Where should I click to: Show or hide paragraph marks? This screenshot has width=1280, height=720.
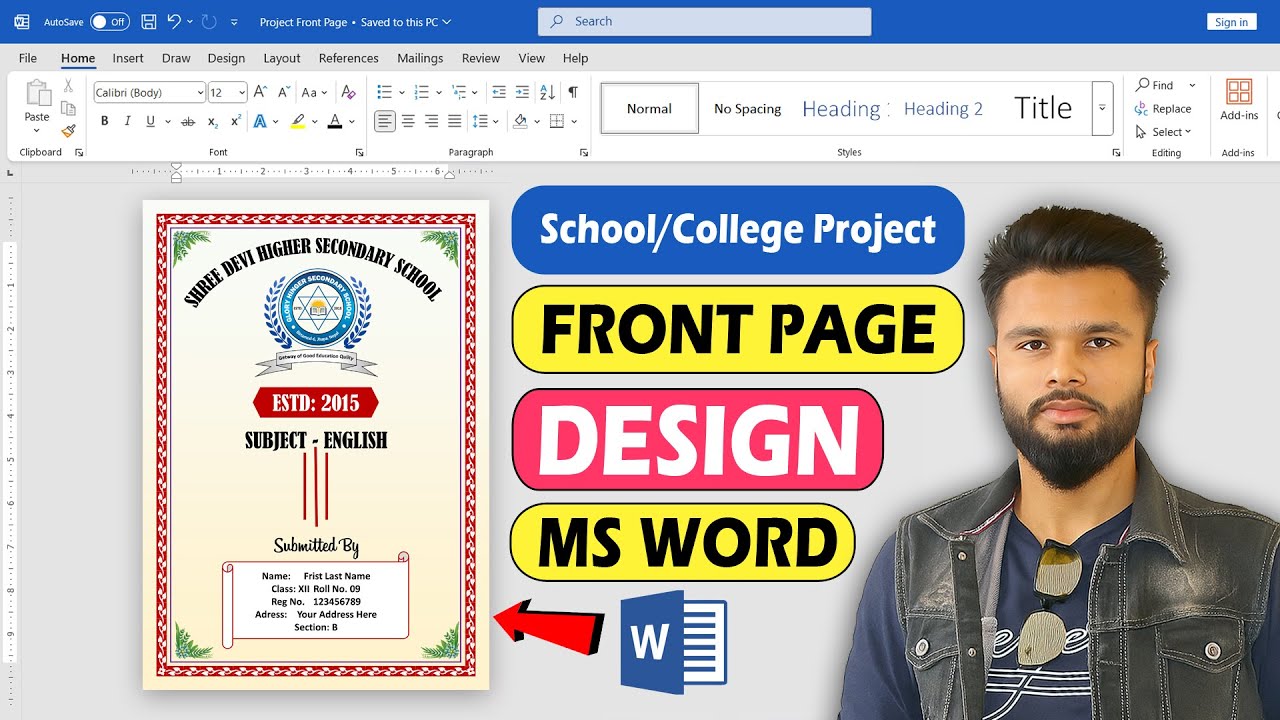(x=572, y=92)
